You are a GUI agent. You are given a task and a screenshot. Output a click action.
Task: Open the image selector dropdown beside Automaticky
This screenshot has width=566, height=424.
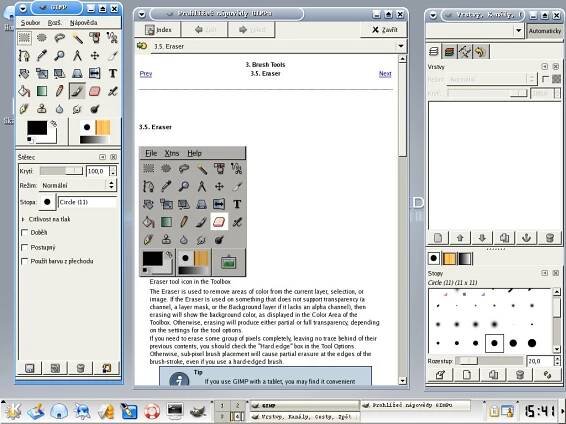pos(518,31)
